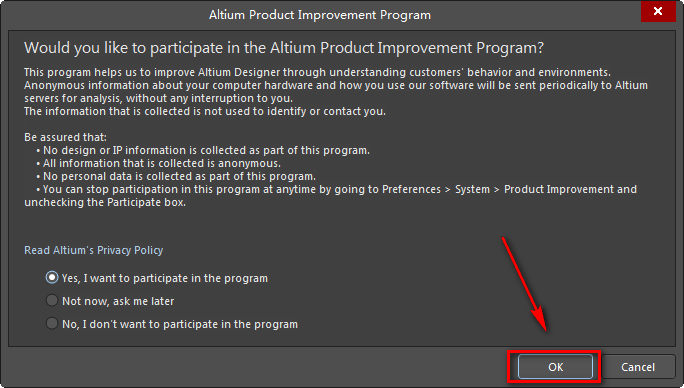
Task: Click the 'No personal data is collected' bullet
Action: tap(176, 176)
